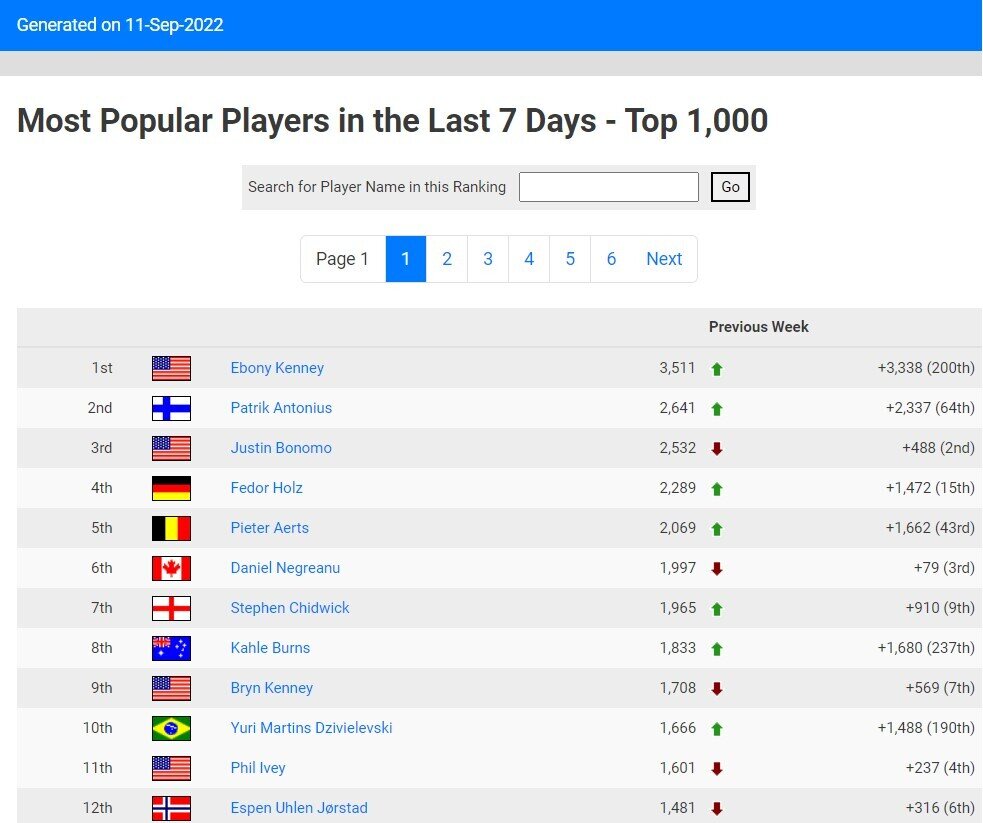
Task: Click the '10th' rank cell
Action: point(98,728)
